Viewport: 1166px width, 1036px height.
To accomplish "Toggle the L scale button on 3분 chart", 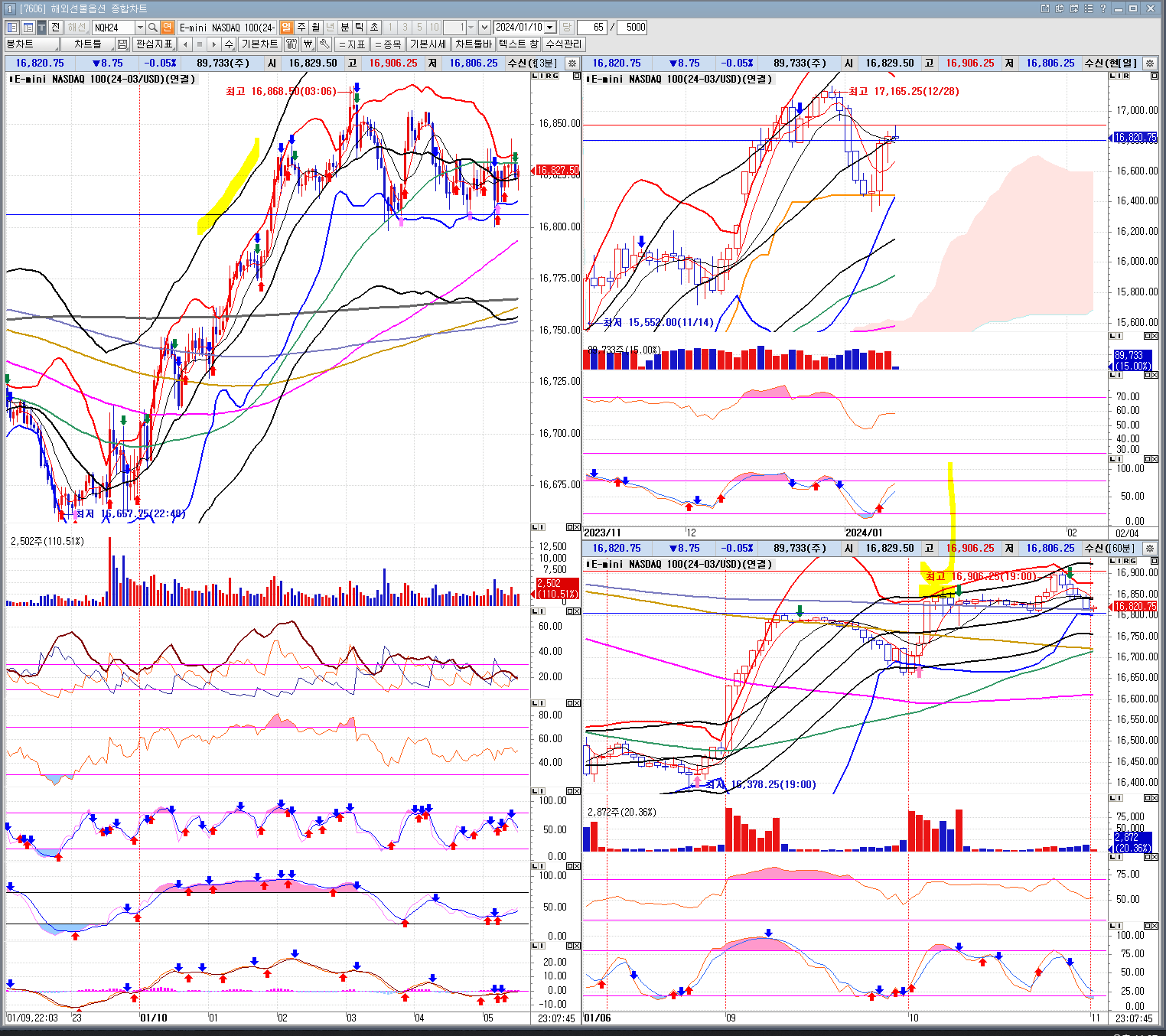I will pyautogui.click(x=534, y=77).
